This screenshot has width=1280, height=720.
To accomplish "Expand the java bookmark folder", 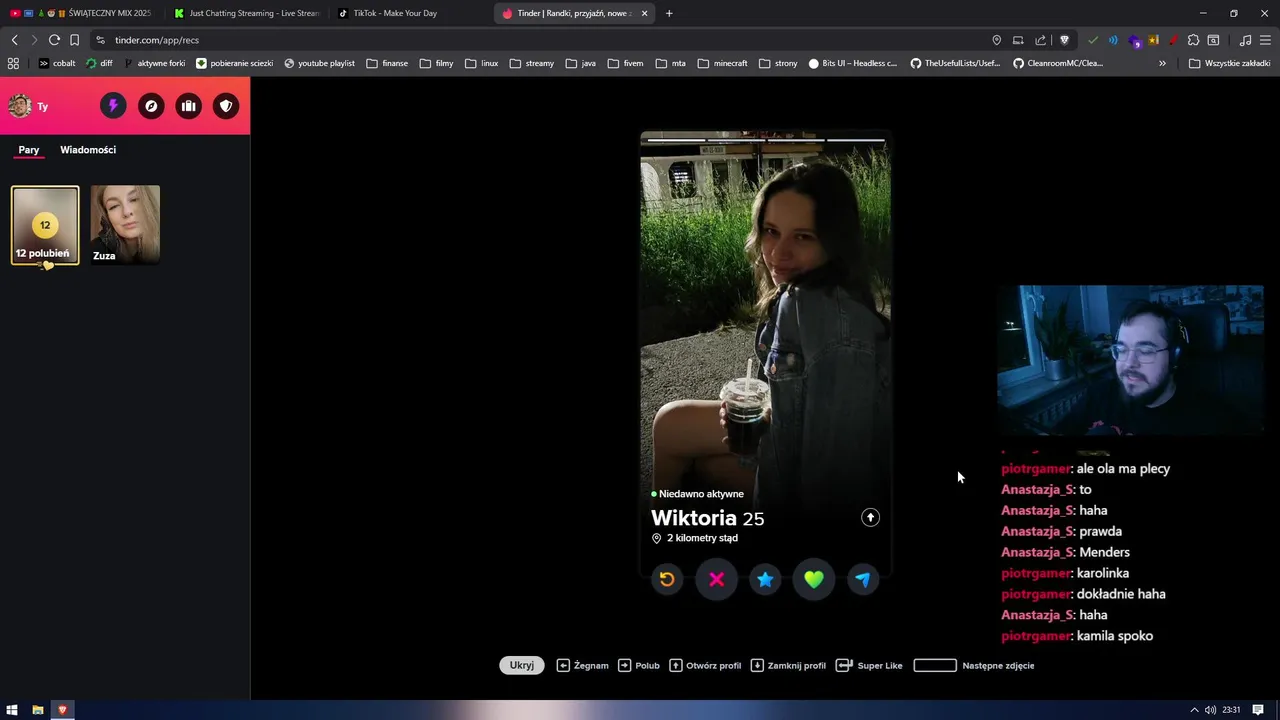I will (580, 63).
